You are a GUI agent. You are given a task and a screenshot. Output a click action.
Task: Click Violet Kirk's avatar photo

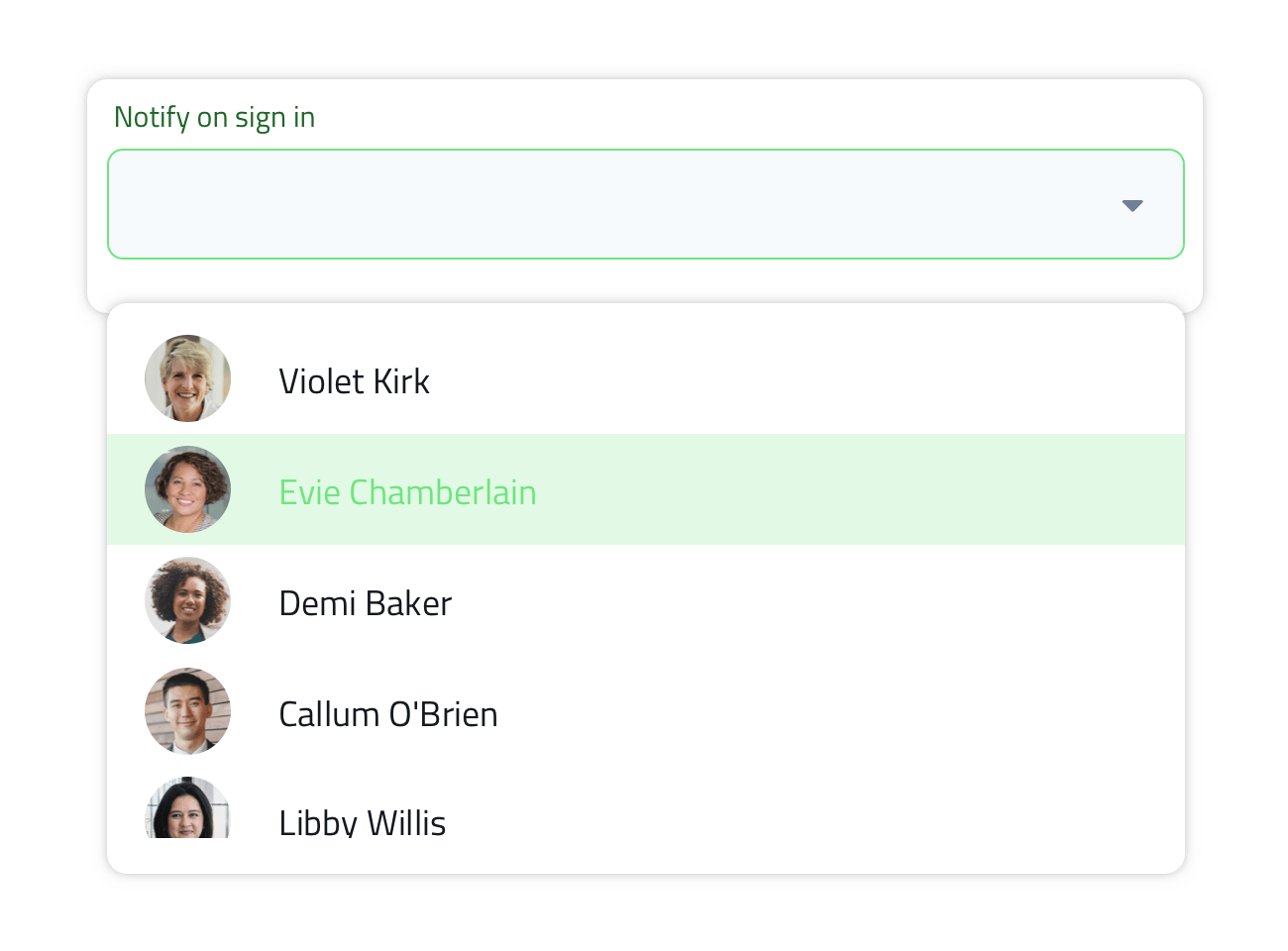pyautogui.click(x=187, y=378)
